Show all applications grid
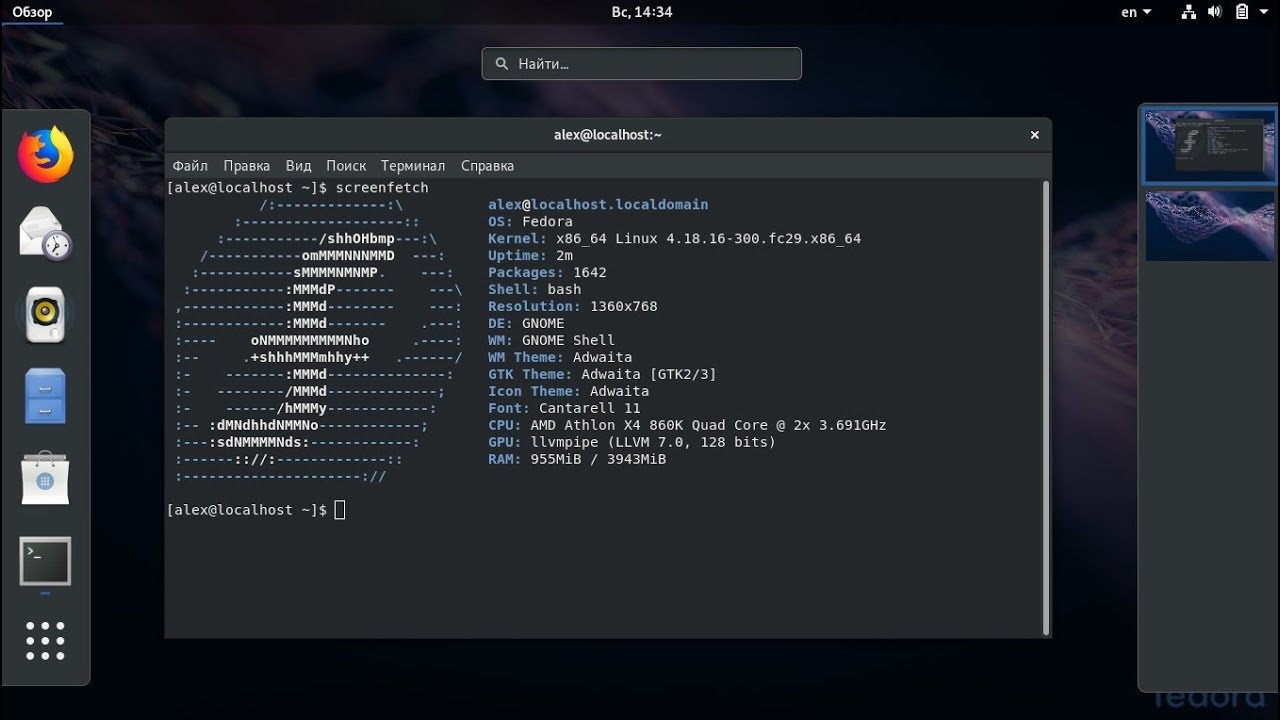Screen dimensions: 1280x720 click(x=45, y=641)
